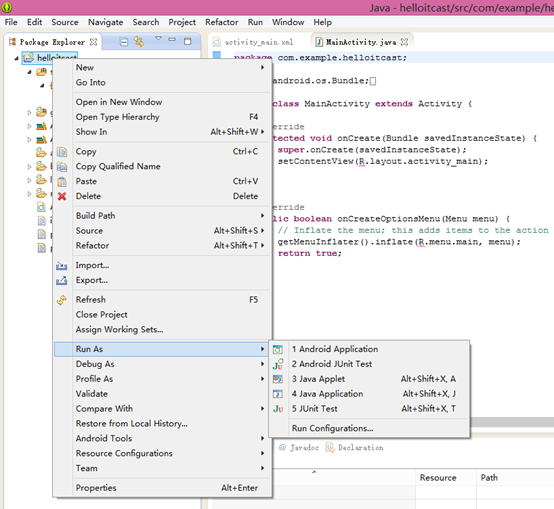Switch to the Declaration view tab

click(354, 448)
